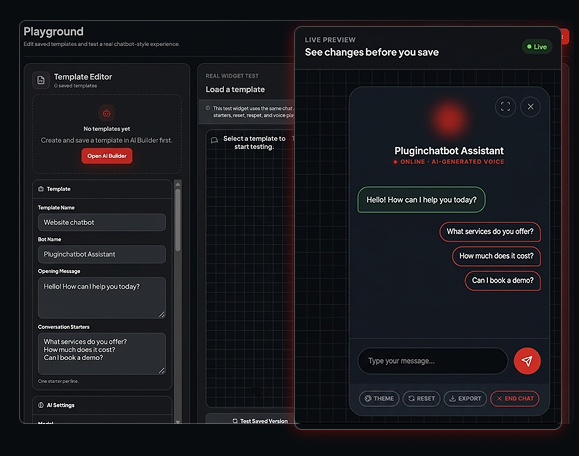This screenshot has height=456, width=579.
Task: Click the scrollbar up arrow in Template Editor
Action: tap(178, 184)
